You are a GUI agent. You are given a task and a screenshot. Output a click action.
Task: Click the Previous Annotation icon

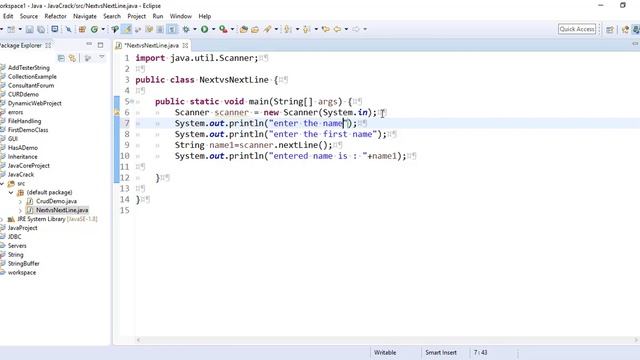pyautogui.click(x=307, y=29)
